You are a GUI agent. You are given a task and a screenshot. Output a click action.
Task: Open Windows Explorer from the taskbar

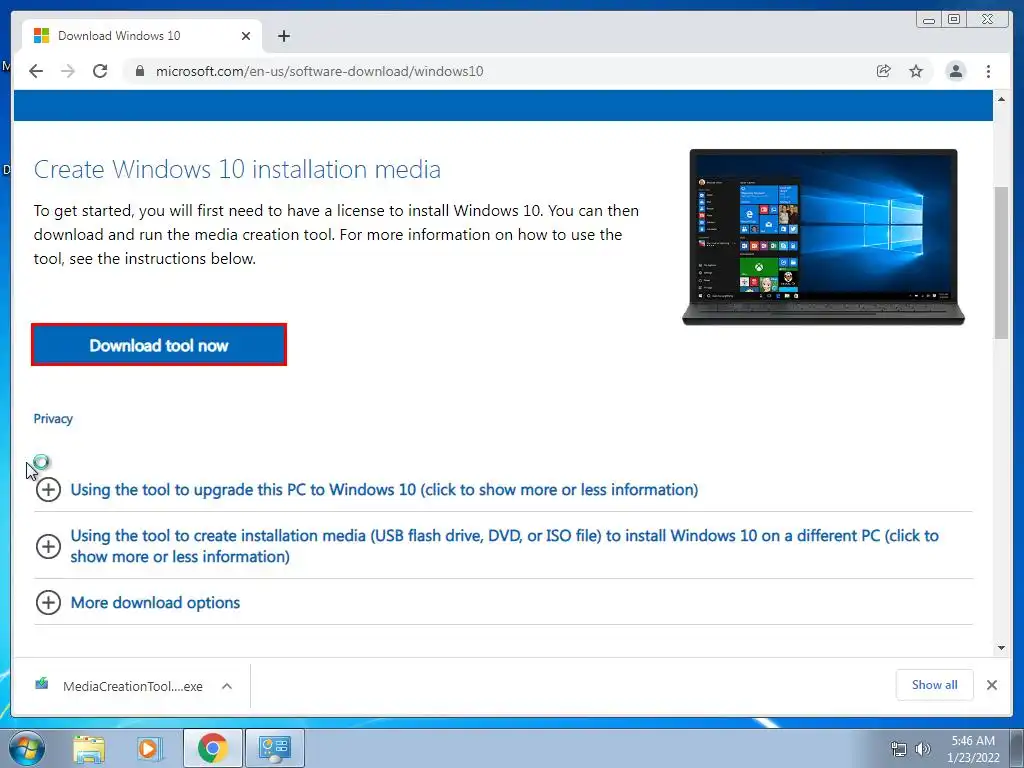point(89,748)
